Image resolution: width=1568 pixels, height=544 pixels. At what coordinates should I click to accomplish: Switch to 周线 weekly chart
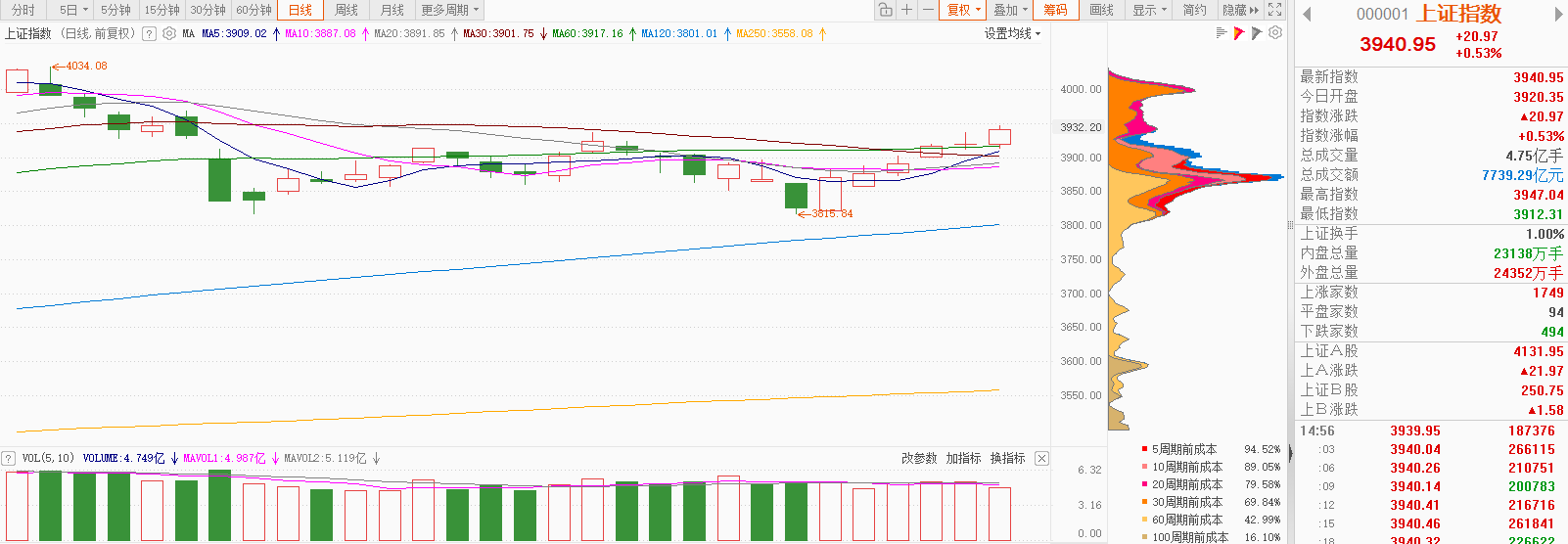tap(346, 10)
